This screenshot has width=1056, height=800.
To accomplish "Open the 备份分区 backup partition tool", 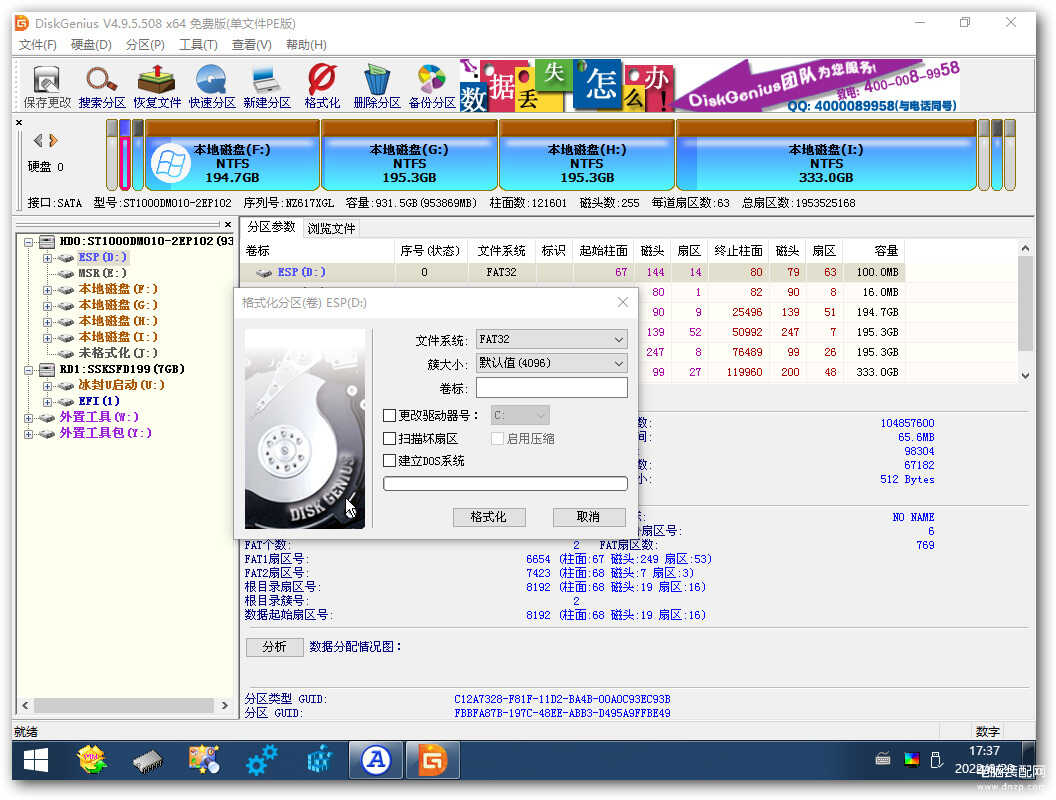I will (x=432, y=87).
